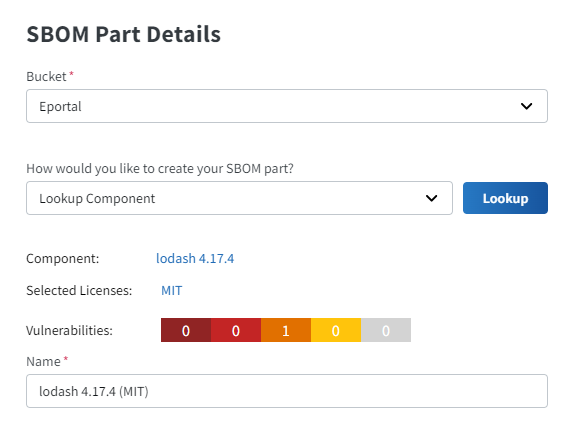The height and width of the screenshot is (429, 581).
Task: Click the blue Lookup button
Action: pyautogui.click(x=505, y=198)
